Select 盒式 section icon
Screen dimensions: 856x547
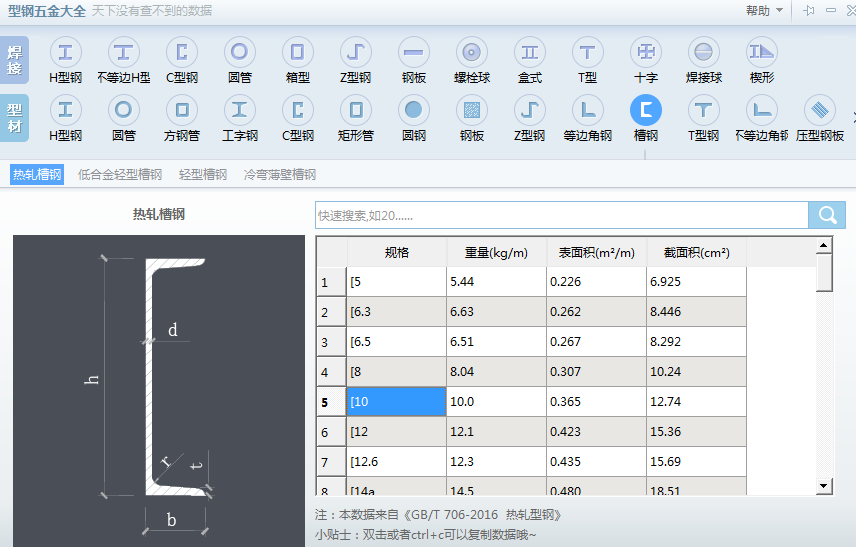tap(530, 52)
